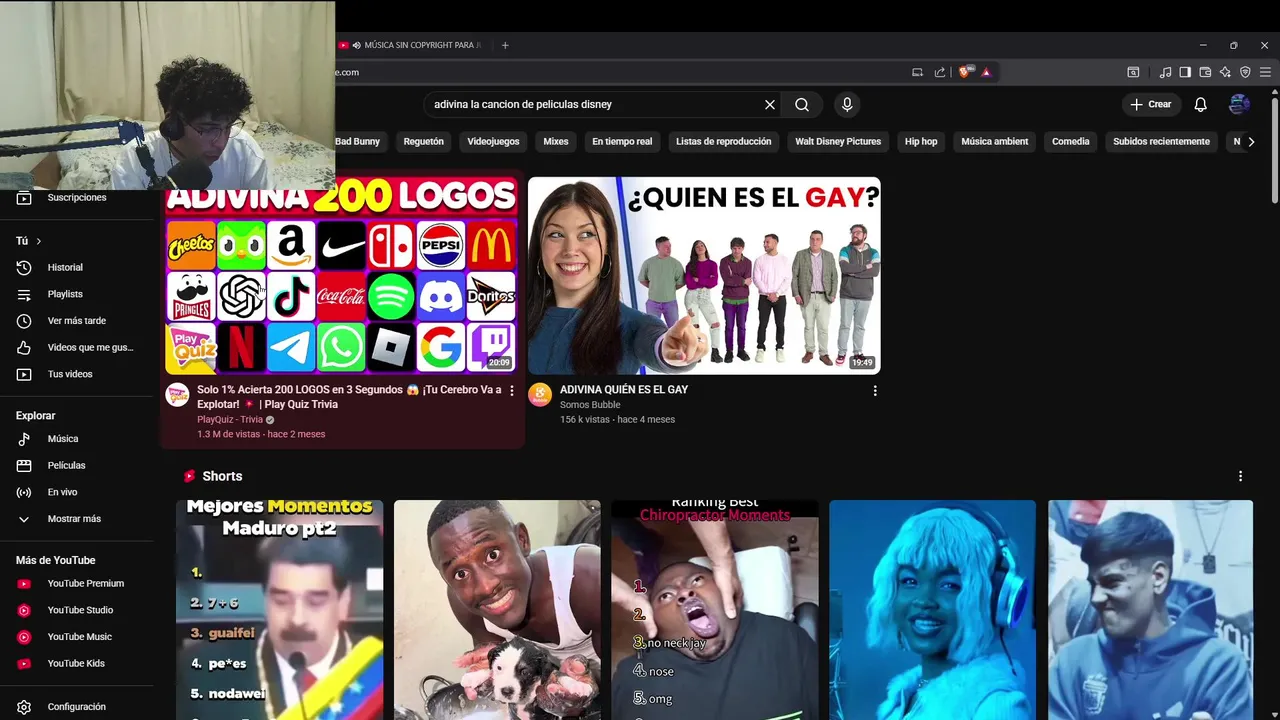Open Videos que me gustan in sidebar
Screen dimensions: 1280x720
pyautogui.click(x=77, y=347)
